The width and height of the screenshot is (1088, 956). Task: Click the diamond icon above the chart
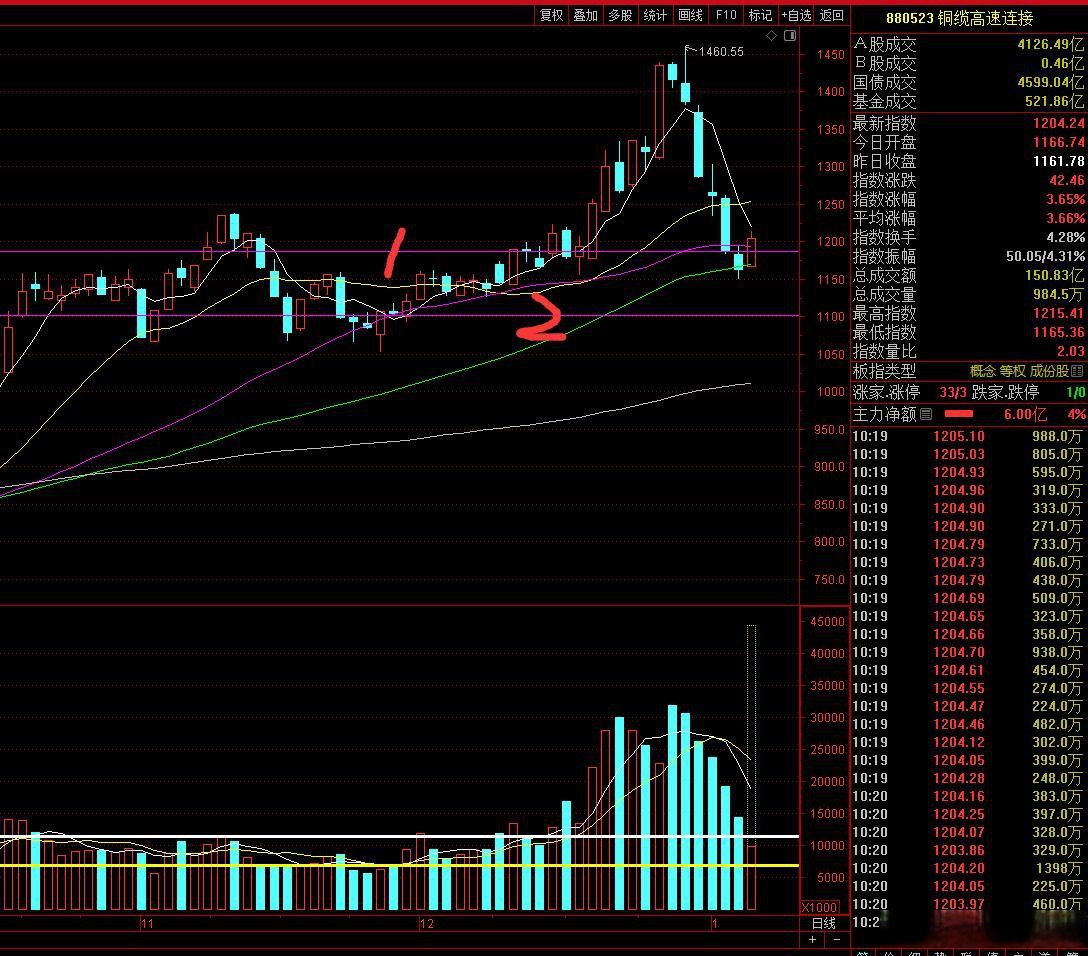[771, 36]
